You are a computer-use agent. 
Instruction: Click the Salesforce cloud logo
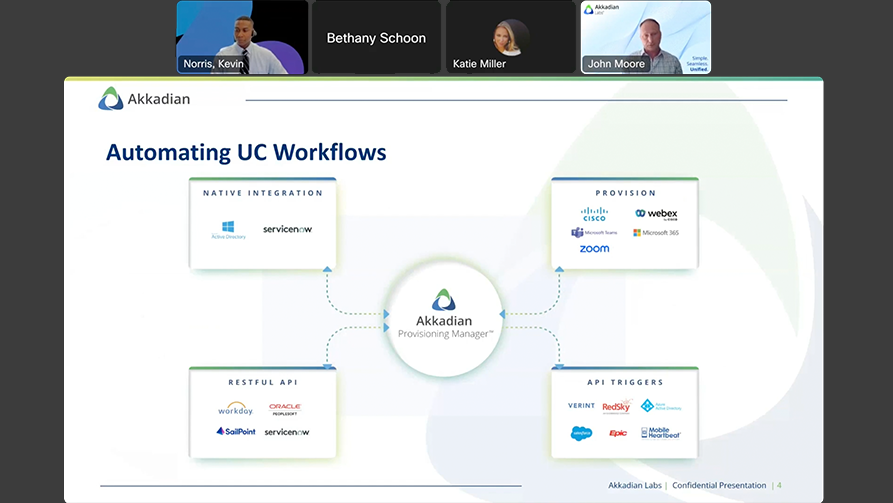(x=581, y=434)
